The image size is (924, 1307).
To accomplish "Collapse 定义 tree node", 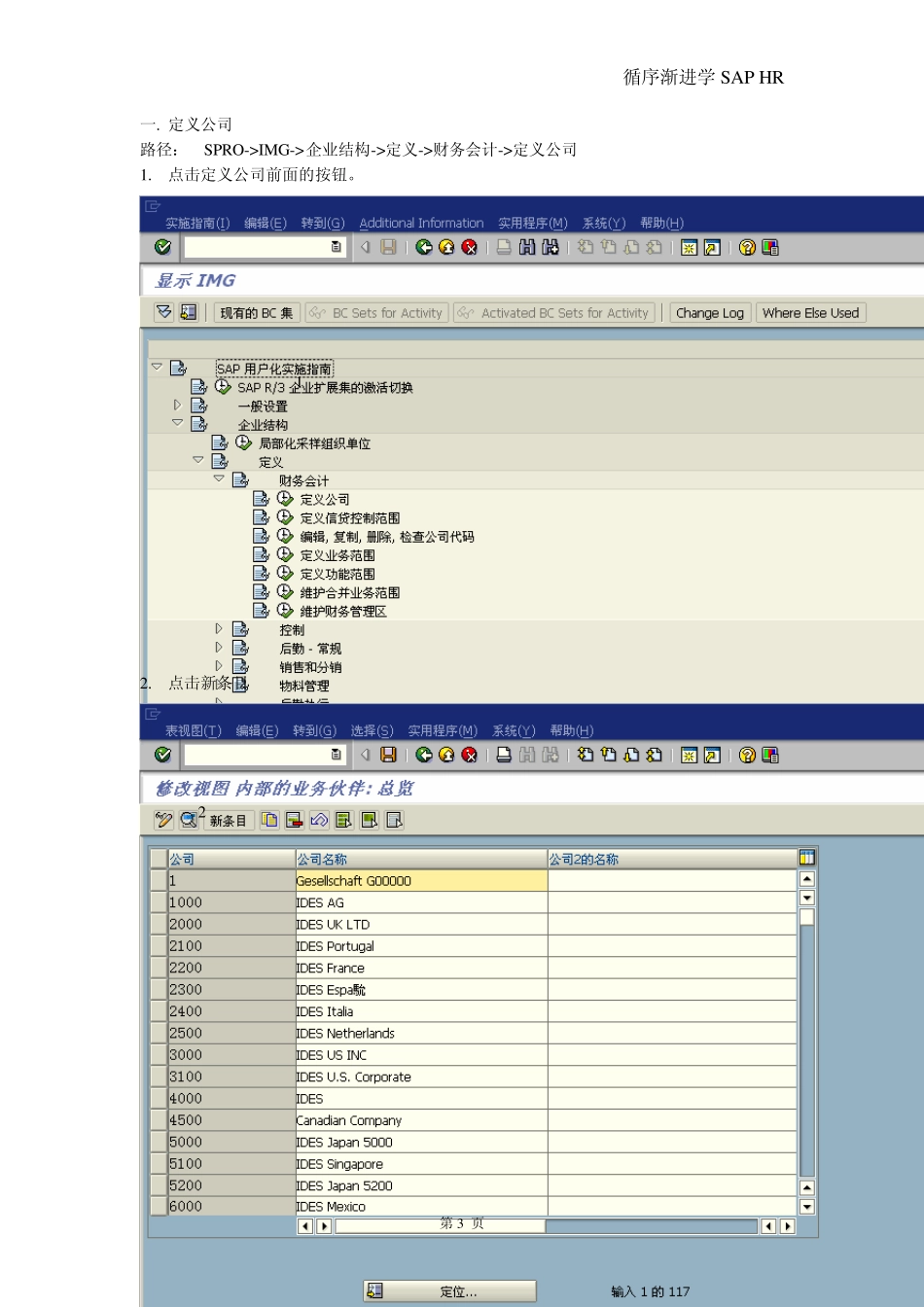I will 198,460.
